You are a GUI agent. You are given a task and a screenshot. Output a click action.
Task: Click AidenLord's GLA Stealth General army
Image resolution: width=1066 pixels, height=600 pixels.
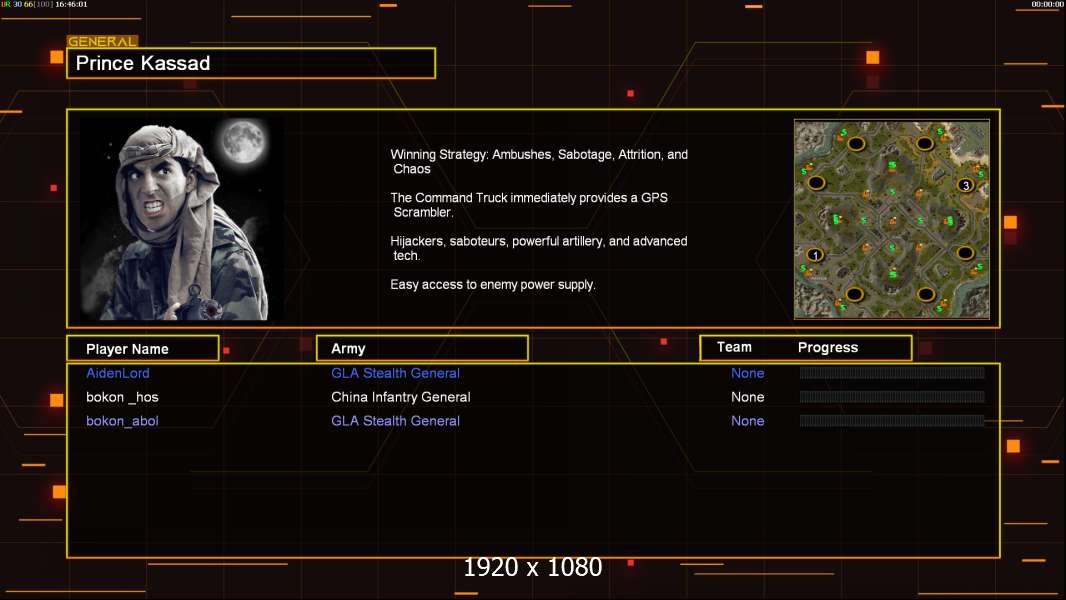click(x=395, y=373)
